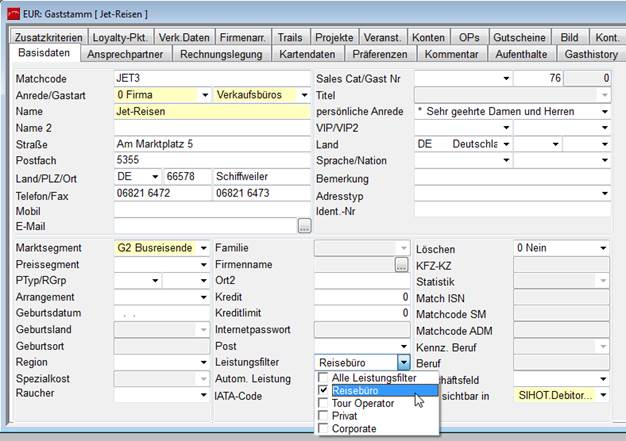Viewport: 626px width, 441px height.
Task: Click the empty Mobil field
Action: [x=212, y=210]
